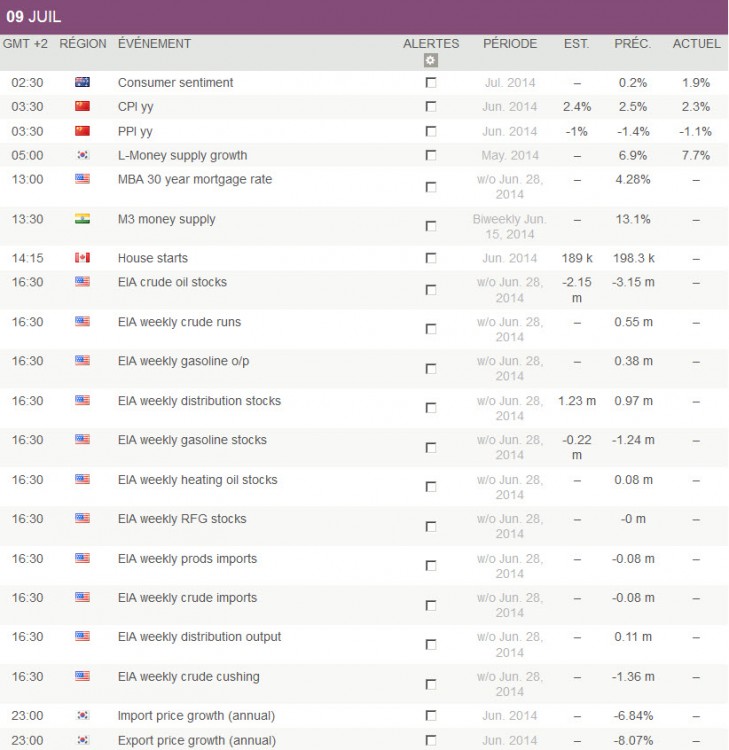
Task: Select the 1.23 m estimate value
Action: click(577, 401)
